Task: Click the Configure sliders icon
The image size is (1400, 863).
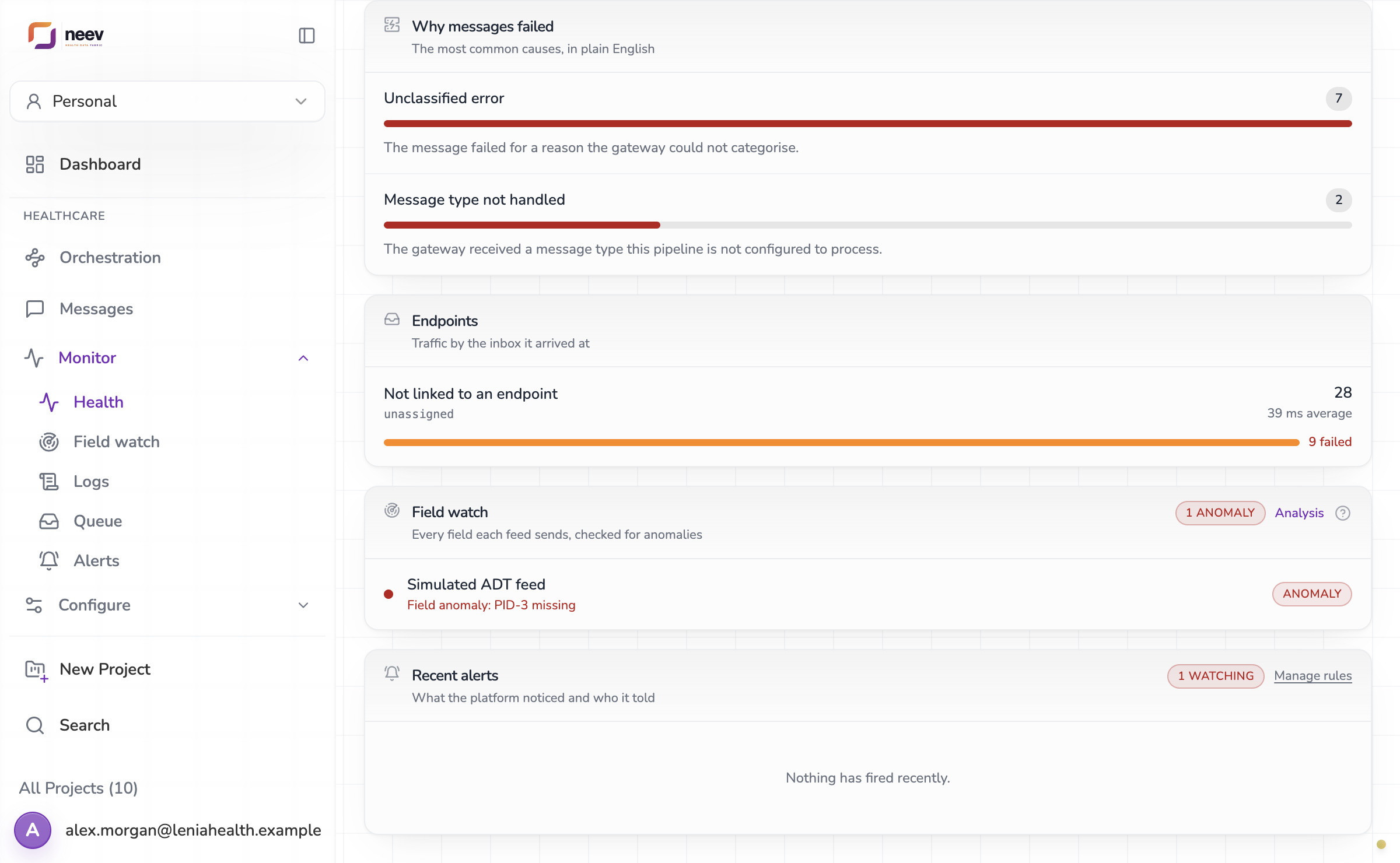Action: coord(34,605)
